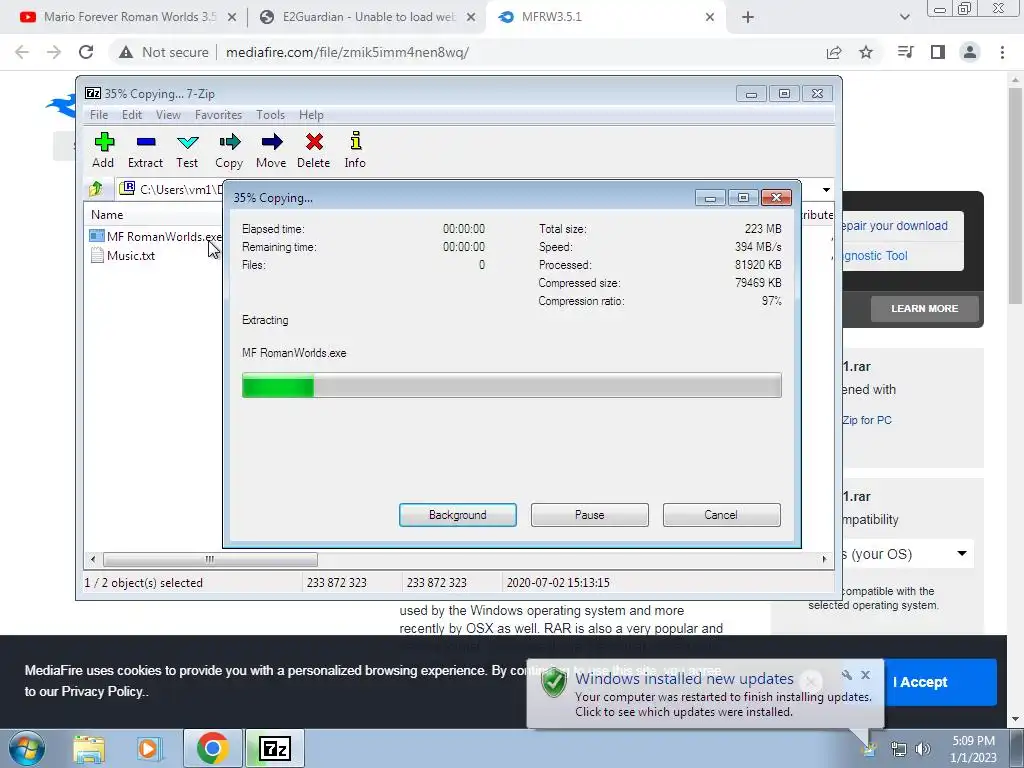Open Chrome side panel icon

click(x=938, y=52)
